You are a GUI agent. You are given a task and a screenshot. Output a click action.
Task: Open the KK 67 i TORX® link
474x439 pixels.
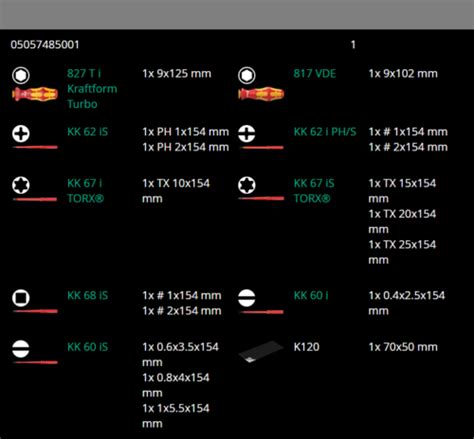click(86, 191)
